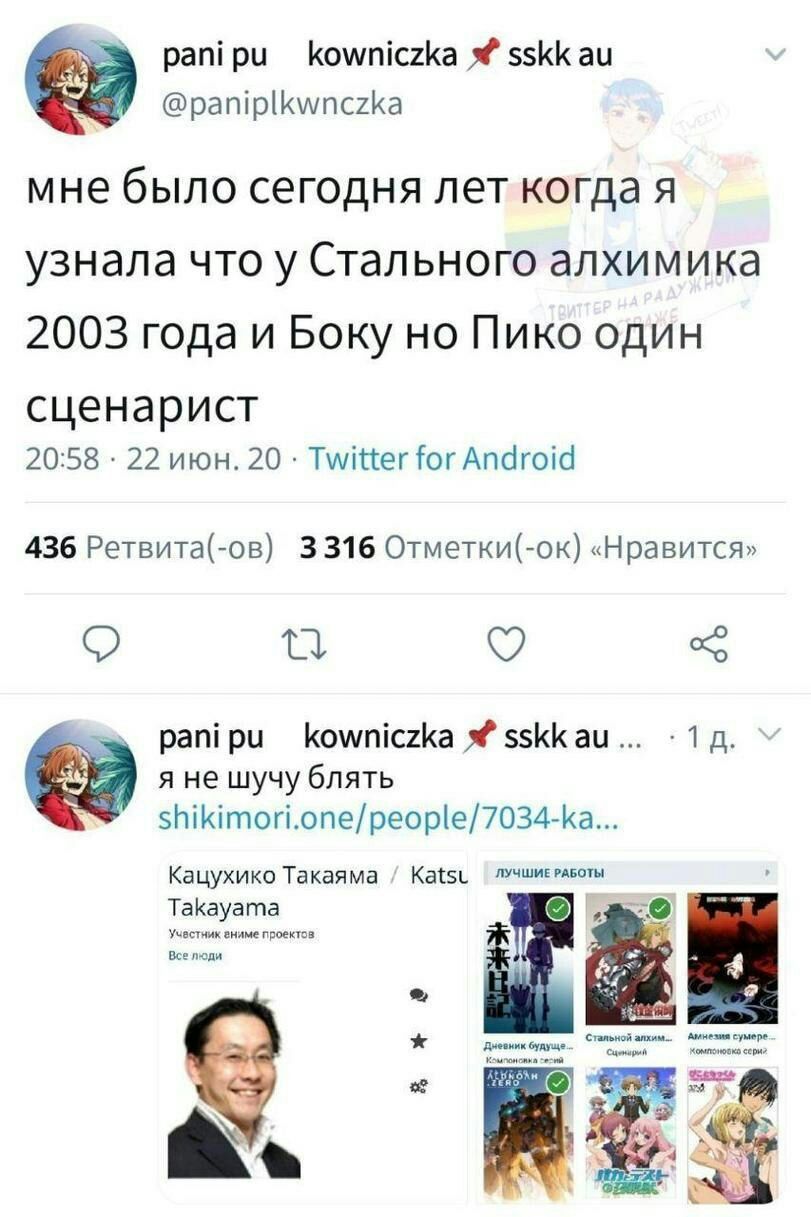Expand the main tweet options chevron
811x1217 pixels.
click(774, 54)
